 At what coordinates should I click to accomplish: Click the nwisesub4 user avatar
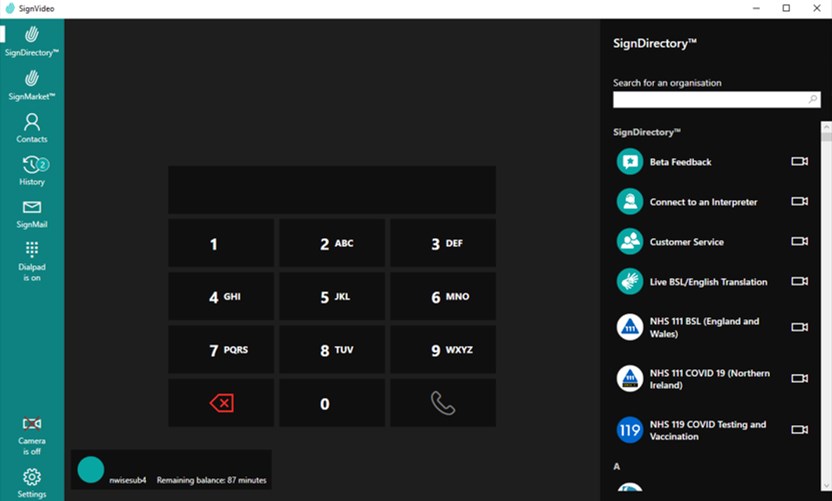click(91, 470)
